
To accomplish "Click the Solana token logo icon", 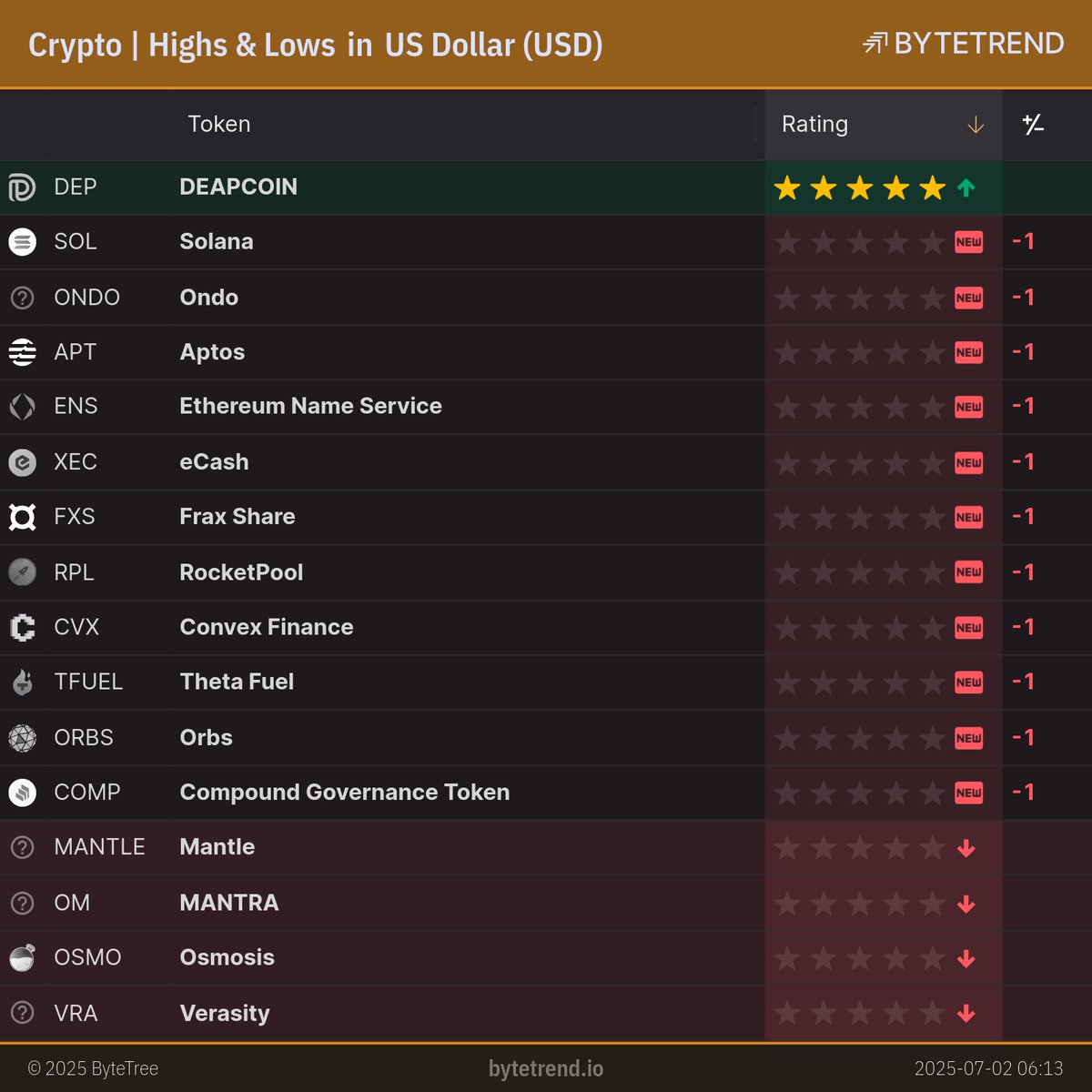I will coord(22,242).
